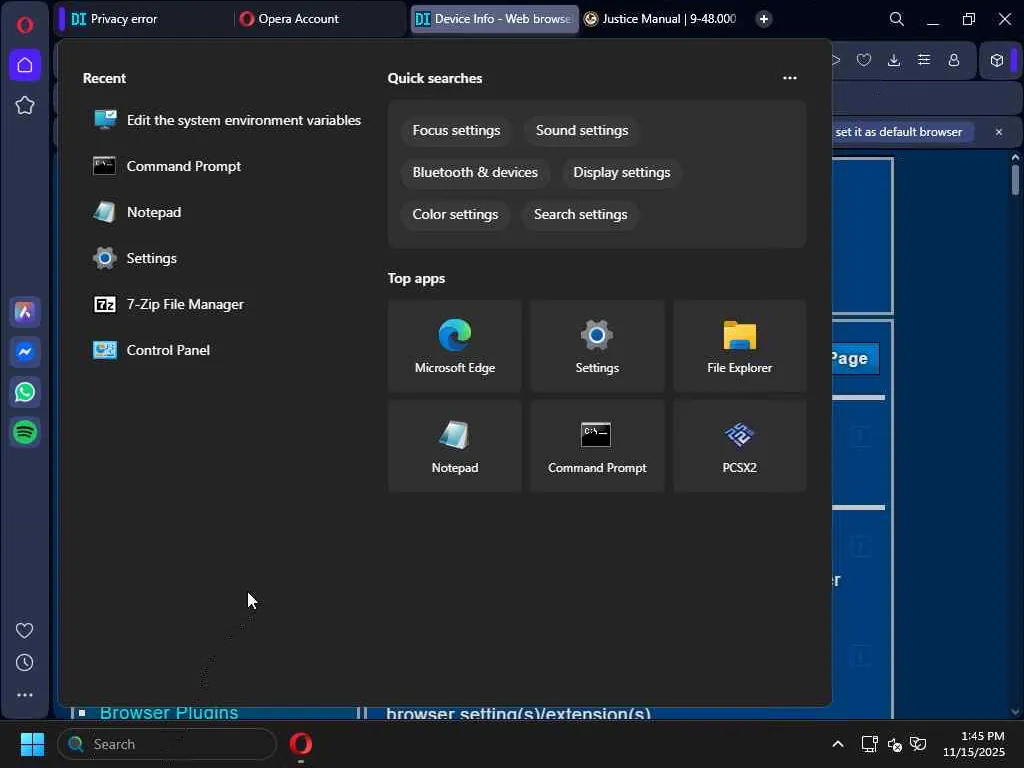Click the muted volume tray icon
This screenshot has width=1024, height=768.
pos(894,744)
